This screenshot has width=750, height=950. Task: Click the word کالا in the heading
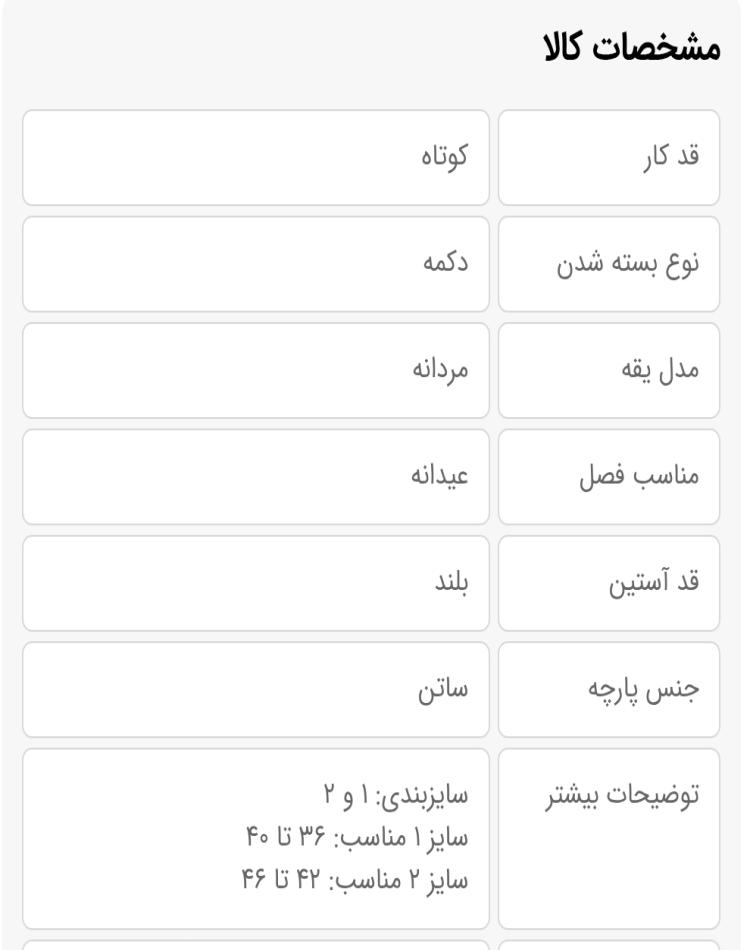(563, 48)
